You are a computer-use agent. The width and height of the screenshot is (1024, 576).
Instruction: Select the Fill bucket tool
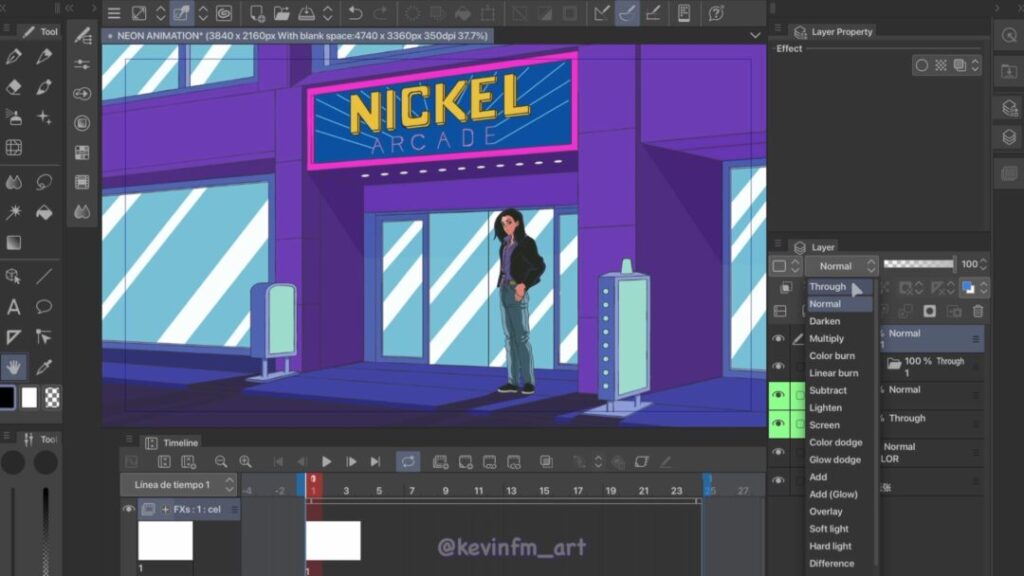pyautogui.click(x=44, y=212)
